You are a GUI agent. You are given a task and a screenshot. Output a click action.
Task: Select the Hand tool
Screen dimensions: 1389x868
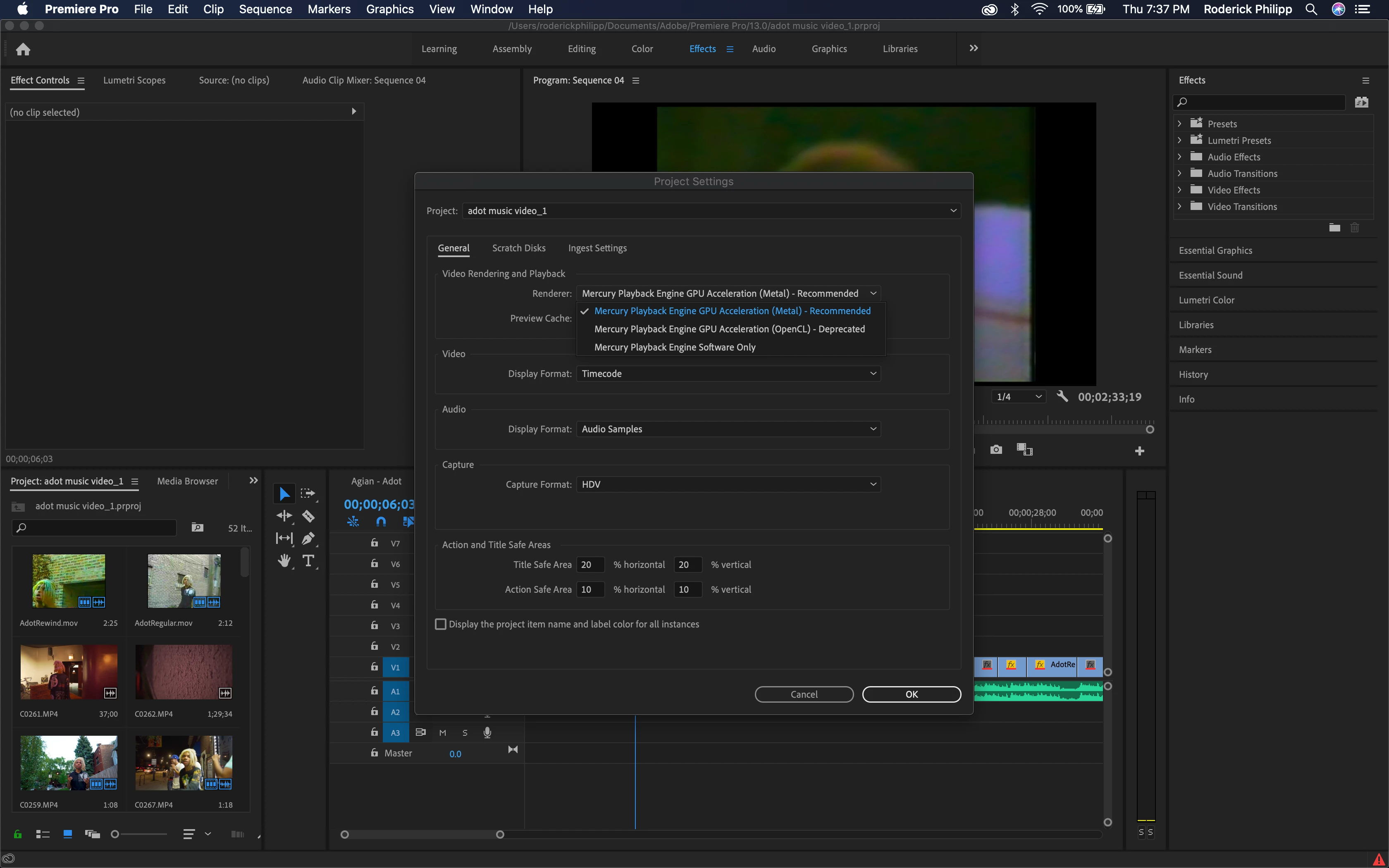coord(284,561)
